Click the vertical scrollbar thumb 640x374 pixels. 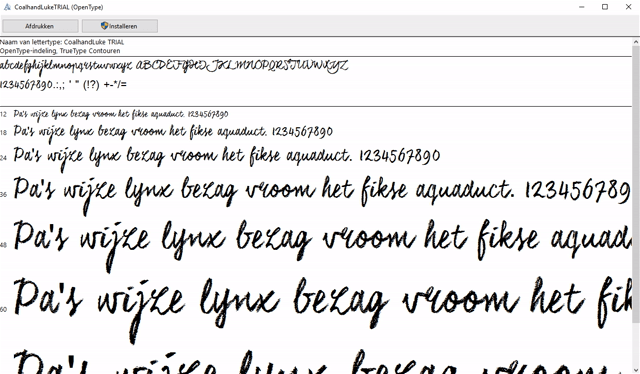[x=636, y=184]
